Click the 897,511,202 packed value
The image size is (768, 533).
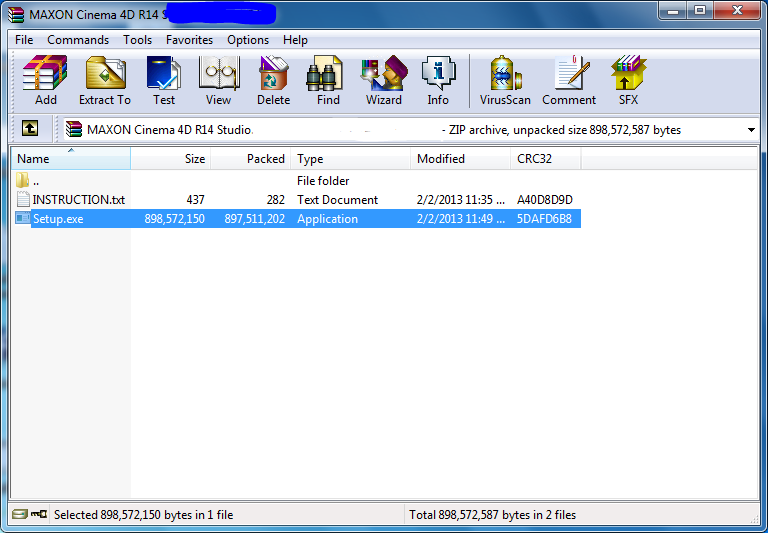tap(255, 219)
